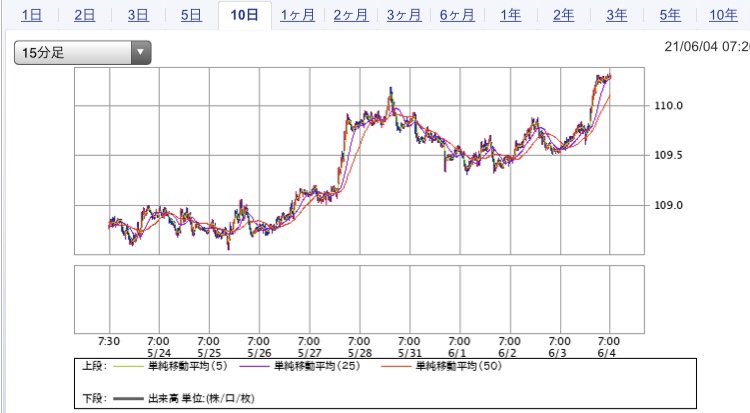Screen dimensions: 750x413
Task: Click the 5/28 date axis label
Action: click(360, 353)
